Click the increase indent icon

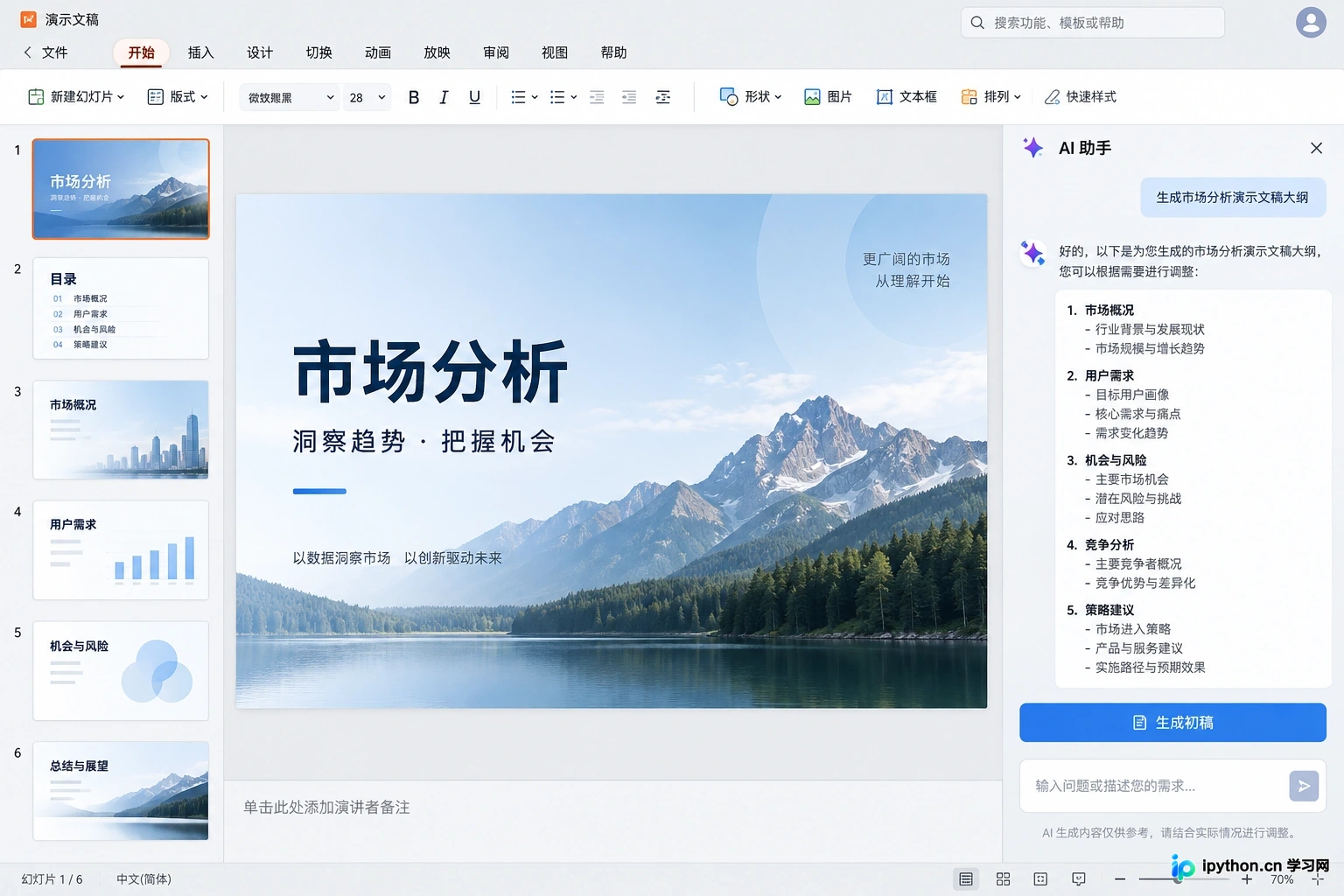click(629, 97)
